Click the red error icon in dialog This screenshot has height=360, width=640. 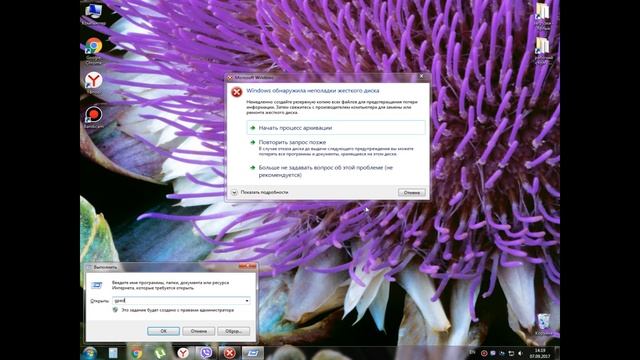(237, 92)
